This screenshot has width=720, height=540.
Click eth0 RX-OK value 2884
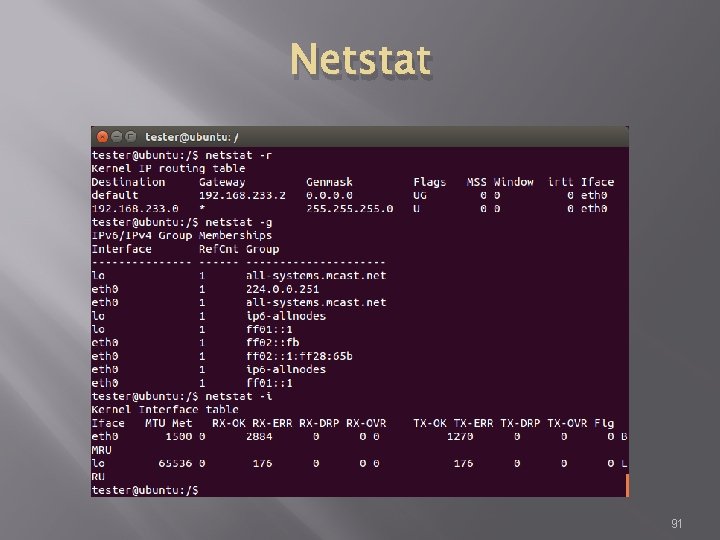(x=259, y=436)
